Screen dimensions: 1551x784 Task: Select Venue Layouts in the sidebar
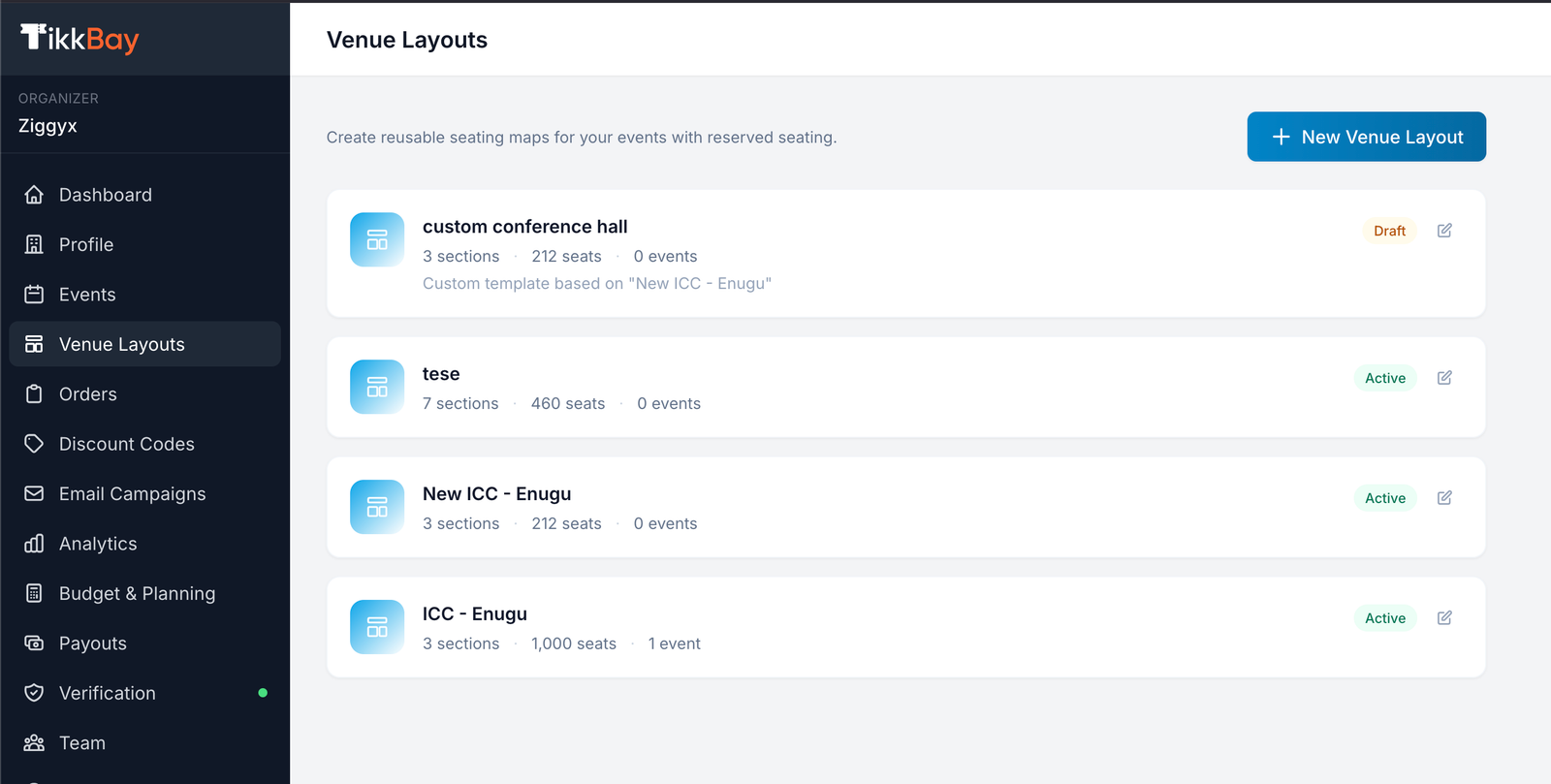tap(121, 345)
